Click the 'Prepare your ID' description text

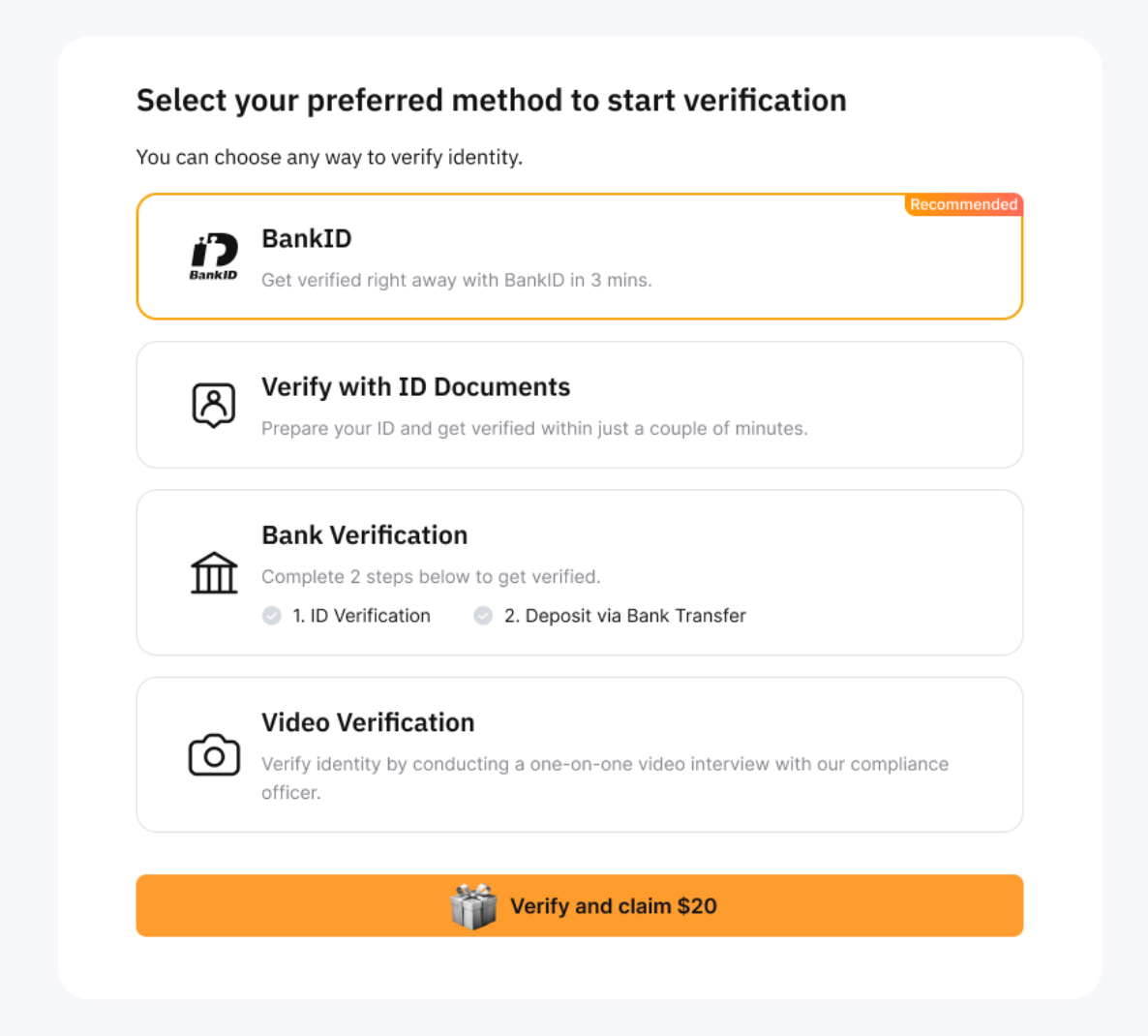click(x=534, y=428)
